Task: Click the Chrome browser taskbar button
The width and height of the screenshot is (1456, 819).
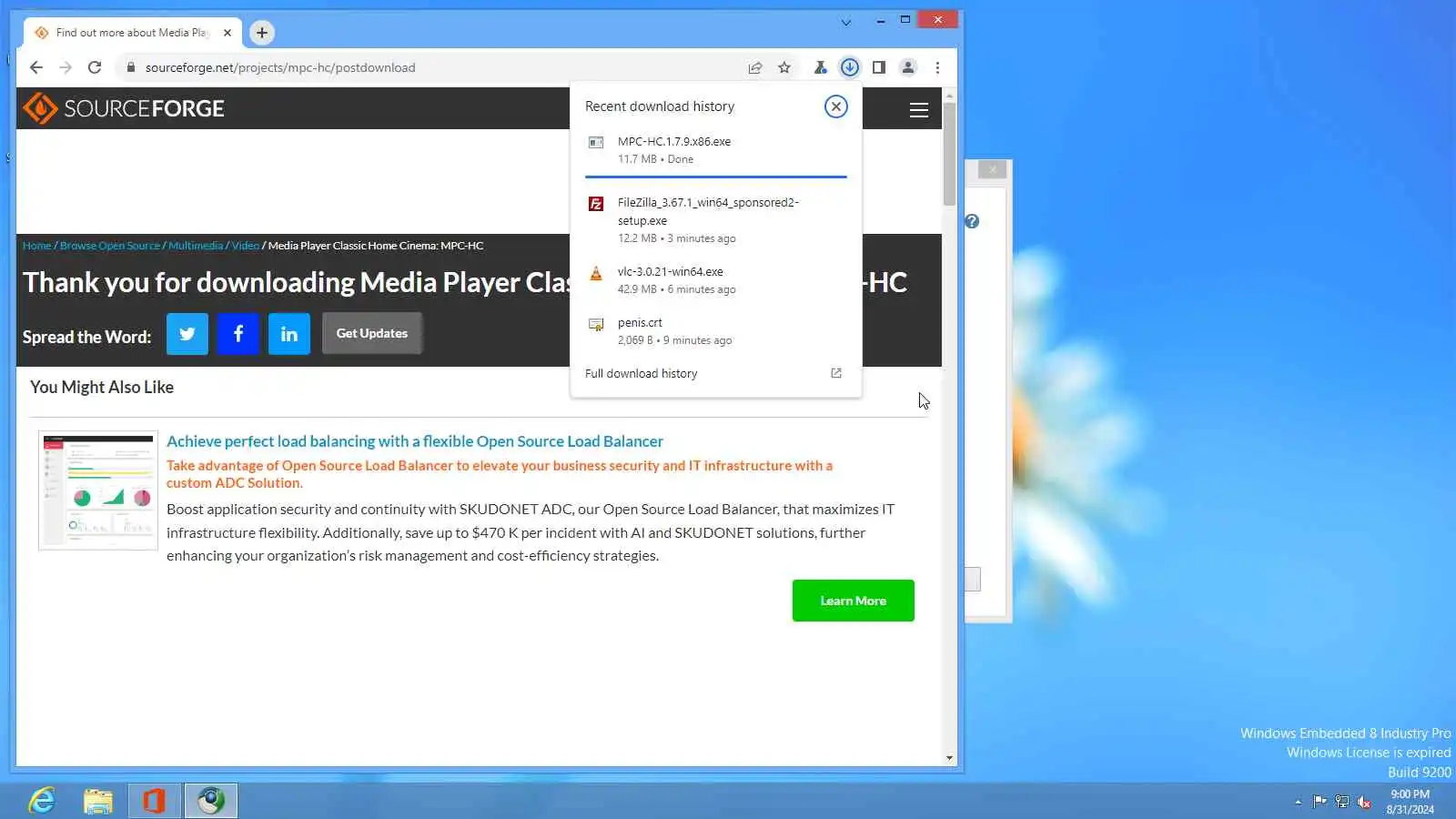Action: coord(211,801)
